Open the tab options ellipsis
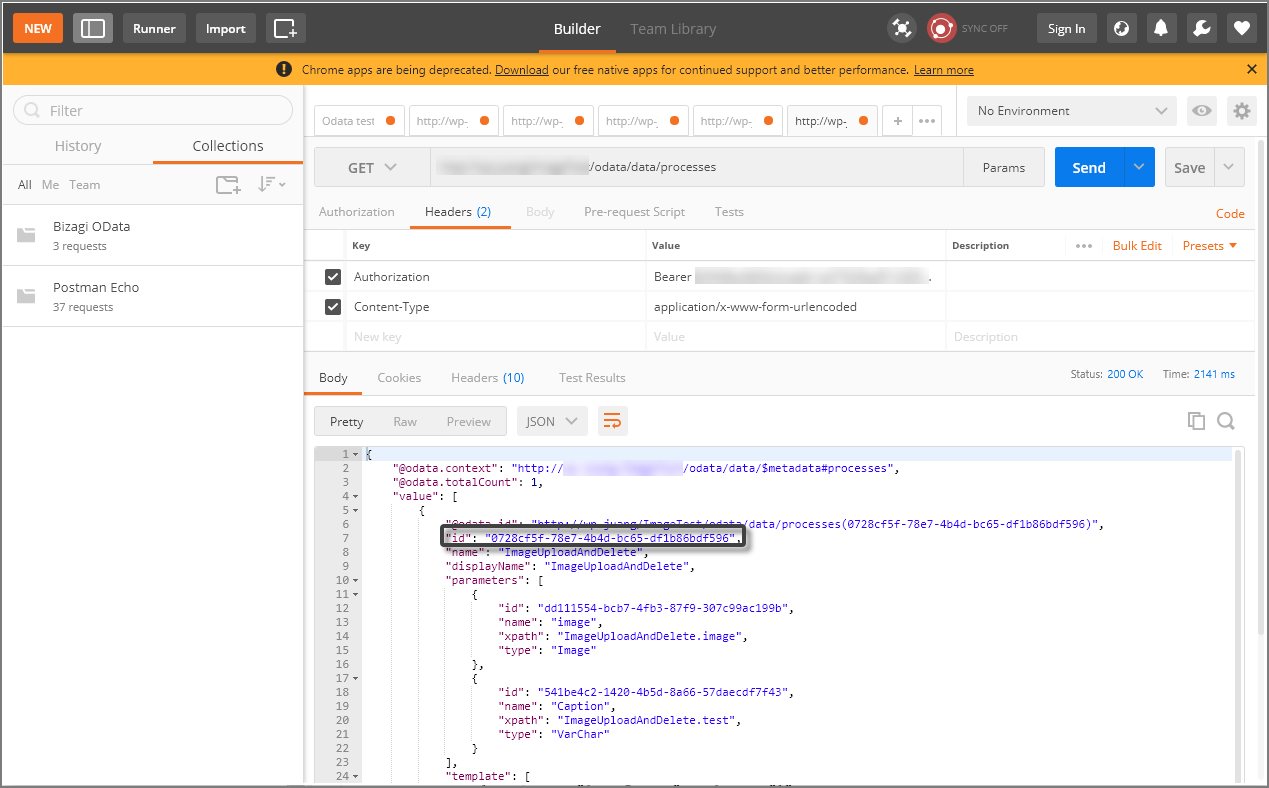Image resolution: width=1269 pixels, height=788 pixels. click(x=927, y=121)
